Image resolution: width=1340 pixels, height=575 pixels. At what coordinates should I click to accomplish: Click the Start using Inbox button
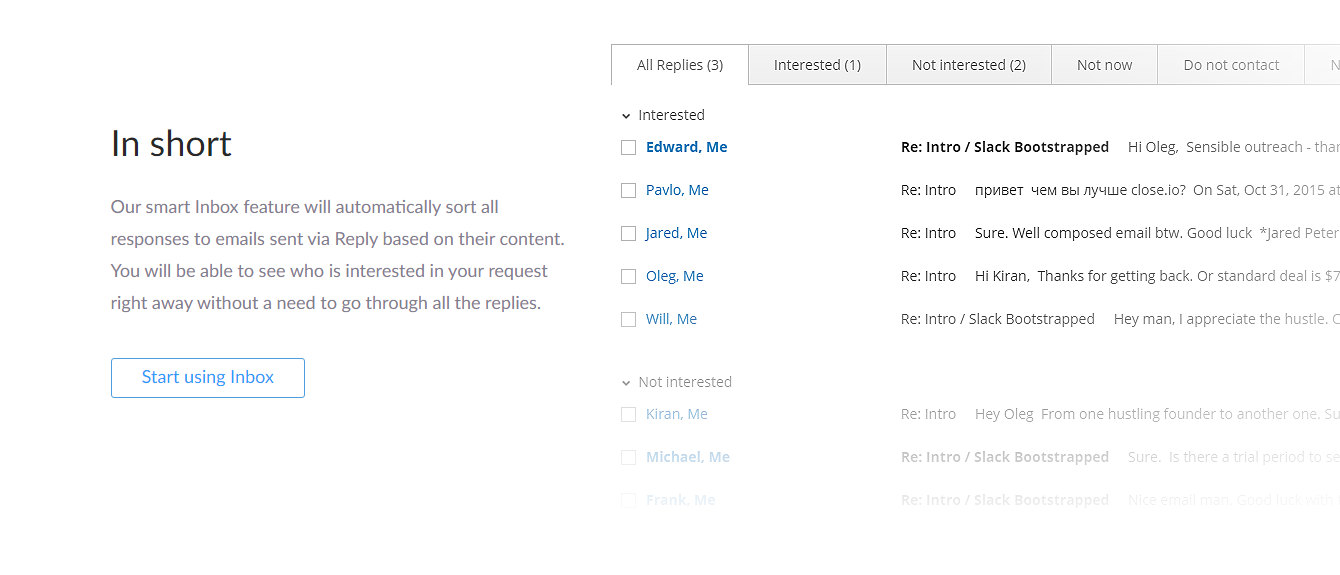pyautogui.click(x=208, y=378)
